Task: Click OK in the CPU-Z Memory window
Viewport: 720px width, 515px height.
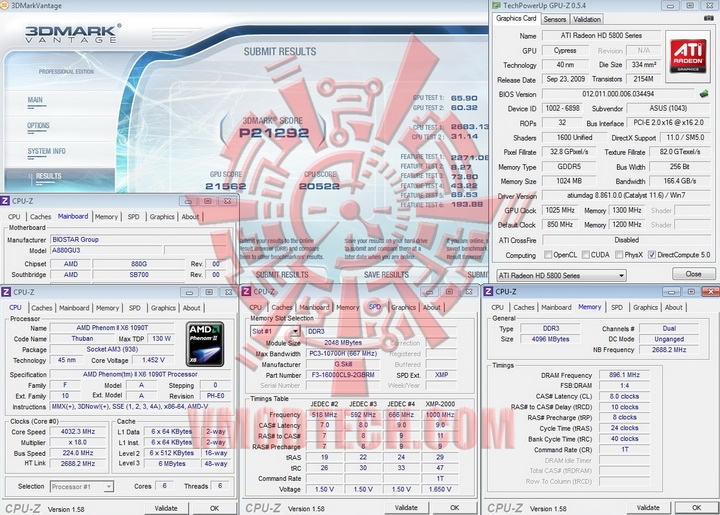Action: click(696, 508)
